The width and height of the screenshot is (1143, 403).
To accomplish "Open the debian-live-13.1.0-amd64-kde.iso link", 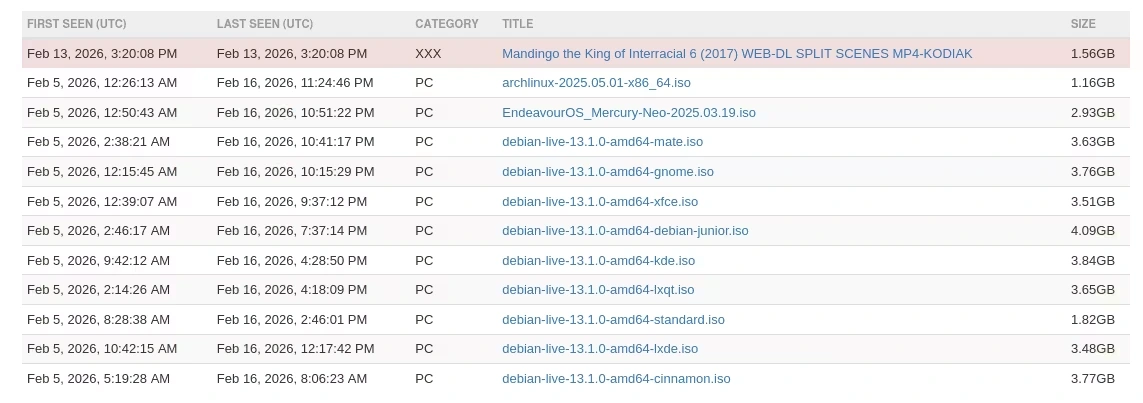I will [598, 261].
